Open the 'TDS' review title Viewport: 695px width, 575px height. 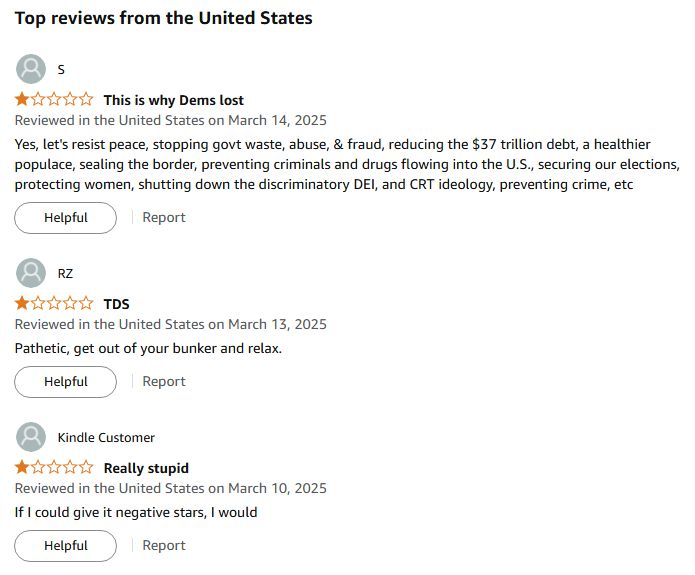coord(117,304)
